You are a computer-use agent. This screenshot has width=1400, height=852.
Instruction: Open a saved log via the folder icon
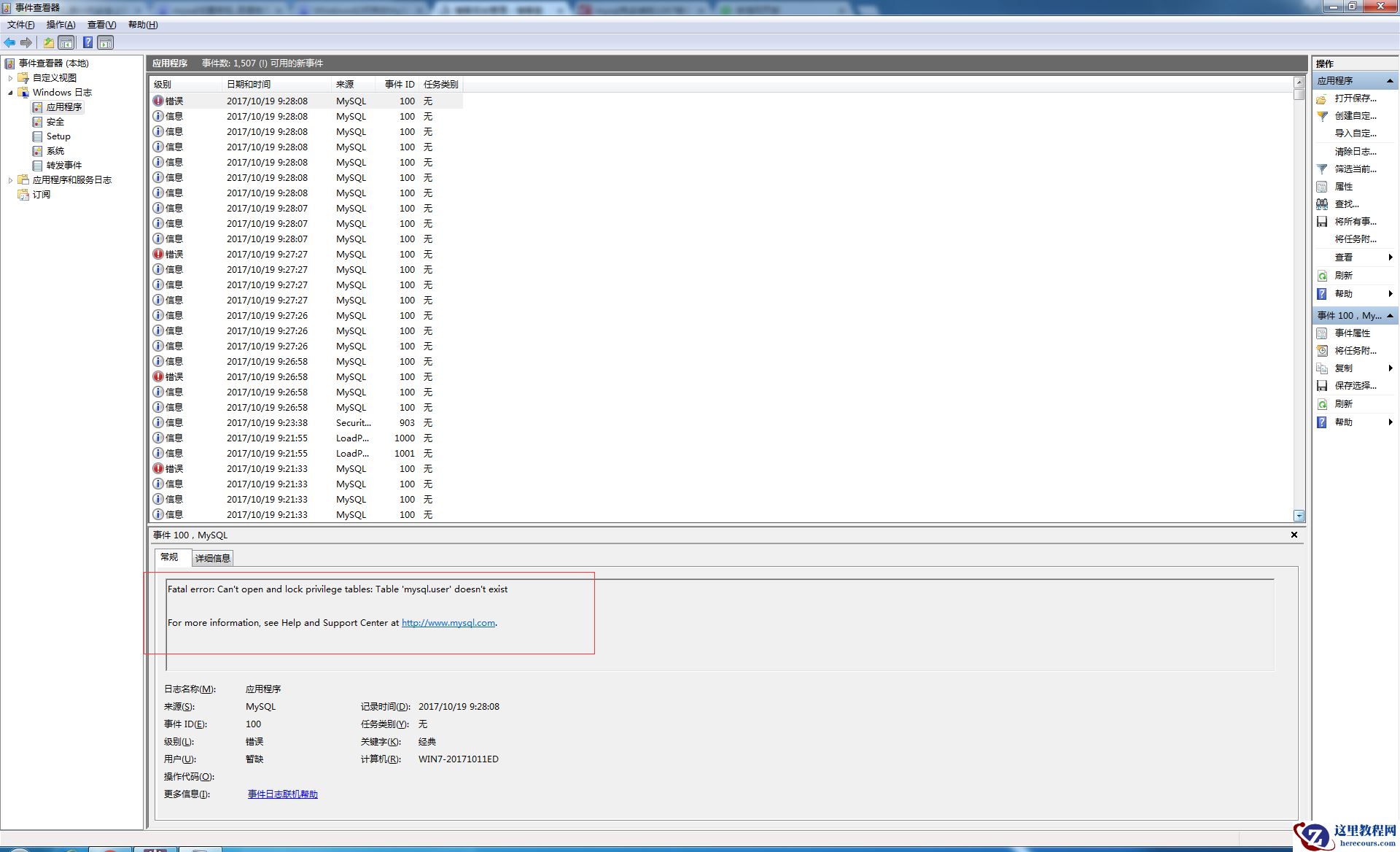pyautogui.click(x=48, y=42)
